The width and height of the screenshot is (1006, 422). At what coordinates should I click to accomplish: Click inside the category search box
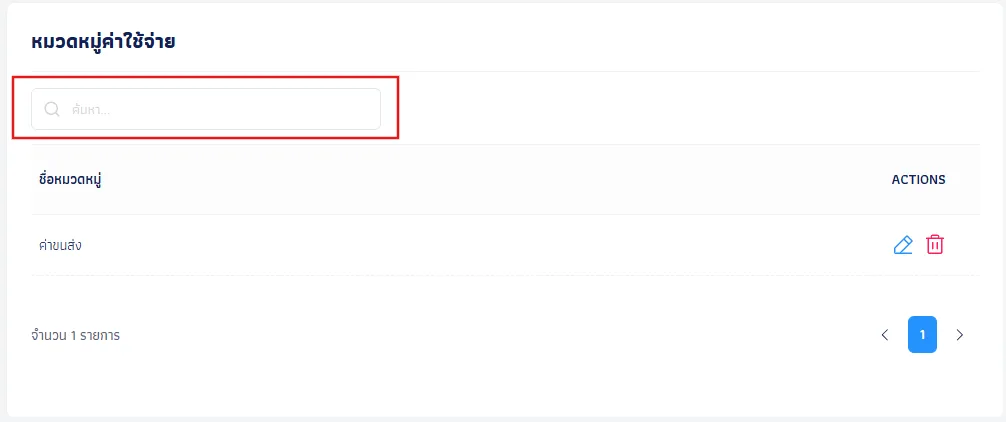click(x=206, y=109)
